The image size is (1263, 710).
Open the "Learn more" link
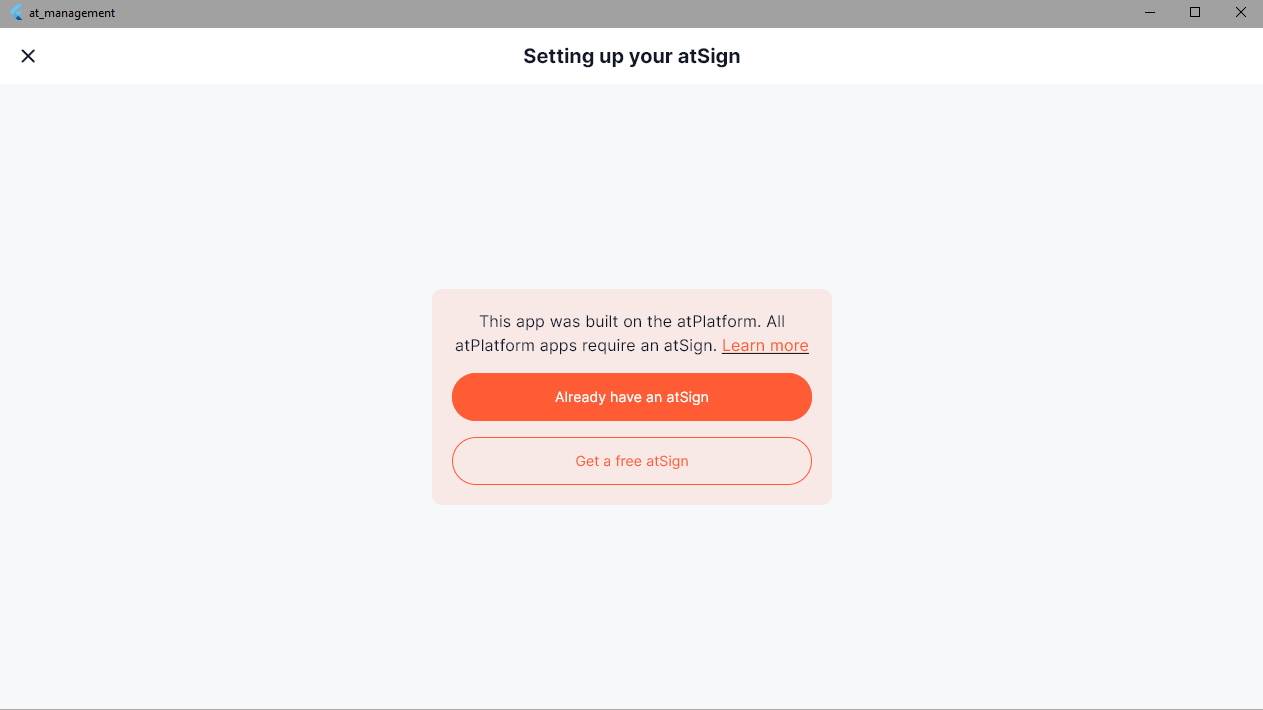click(x=765, y=346)
